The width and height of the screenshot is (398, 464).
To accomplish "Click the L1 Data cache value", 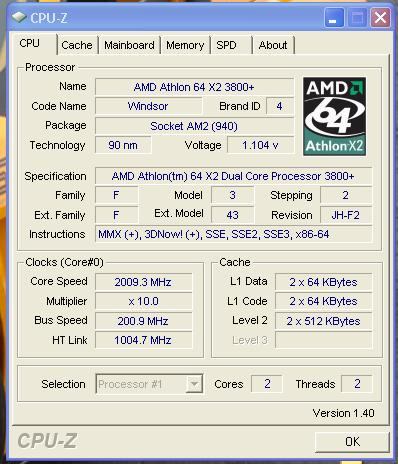I will [323, 282].
